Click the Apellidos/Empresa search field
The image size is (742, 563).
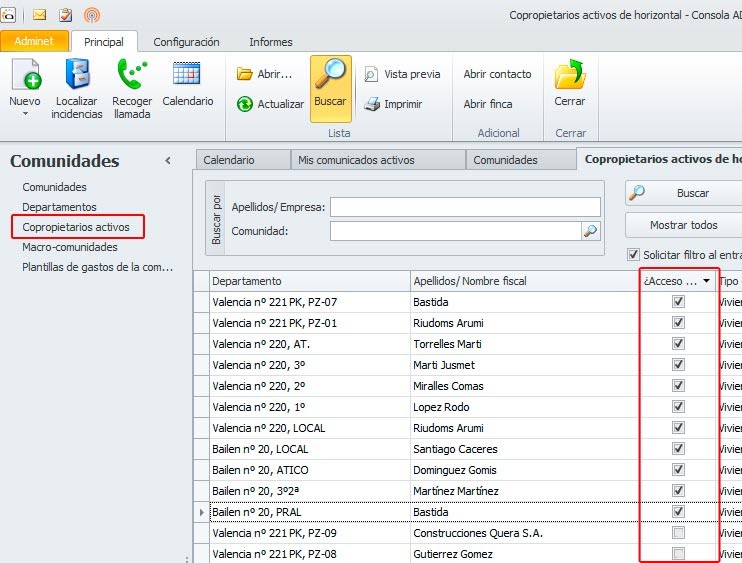pos(465,207)
